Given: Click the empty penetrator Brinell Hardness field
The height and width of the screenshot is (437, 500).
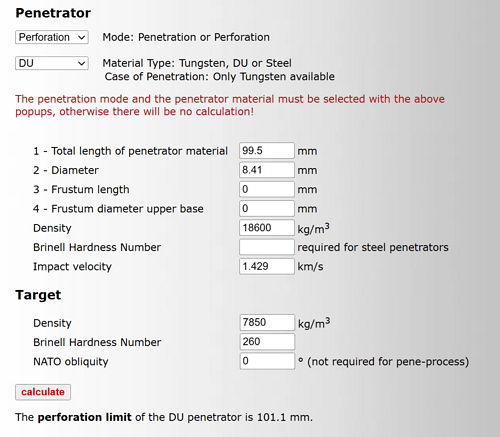Looking at the screenshot, I should pyautogui.click(x=267, y=247).
